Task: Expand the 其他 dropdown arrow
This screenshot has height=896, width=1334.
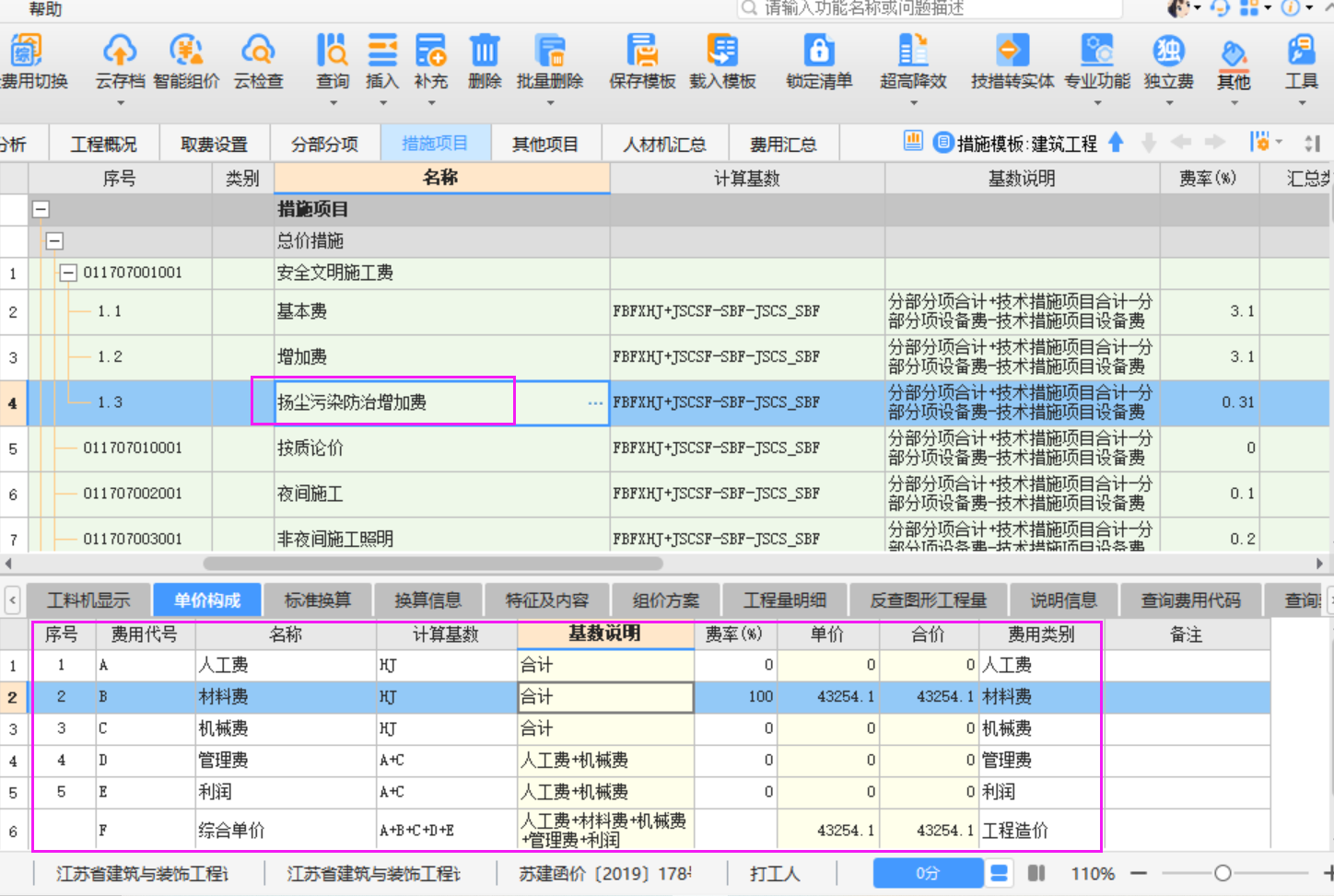Action: pyautogui.click(x=1234, y=102)
